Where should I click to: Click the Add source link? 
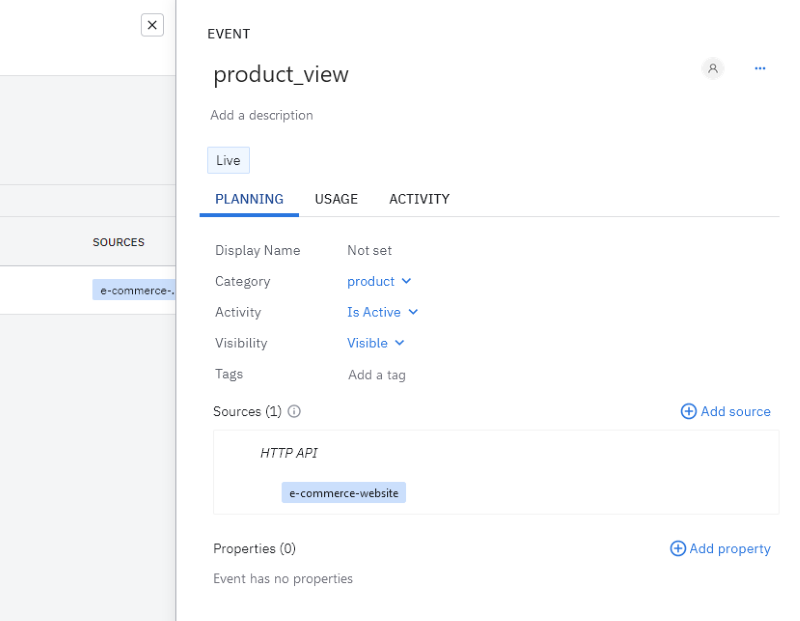click(x=734, y=411)
